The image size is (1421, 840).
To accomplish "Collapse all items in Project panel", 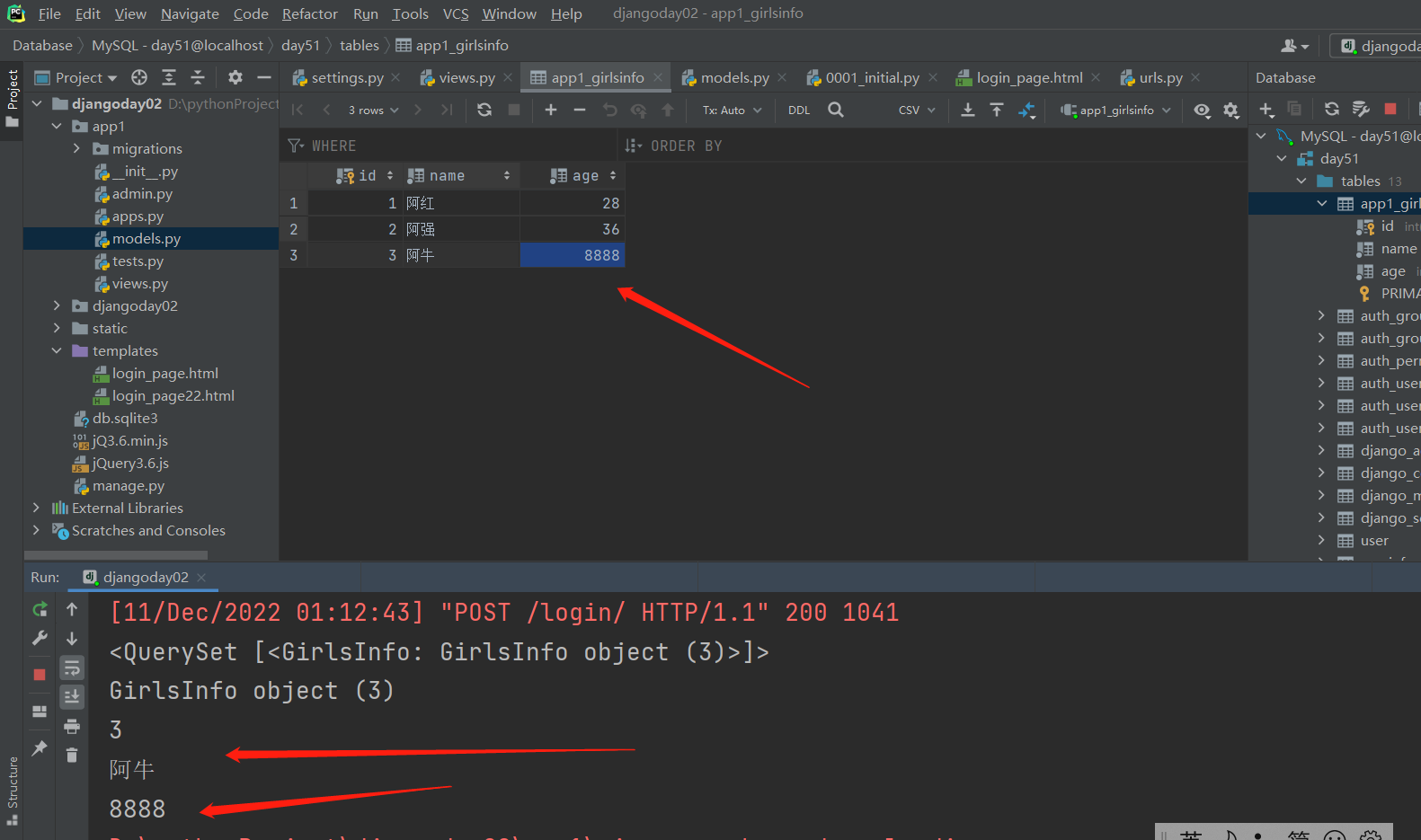I will (198, 77).
